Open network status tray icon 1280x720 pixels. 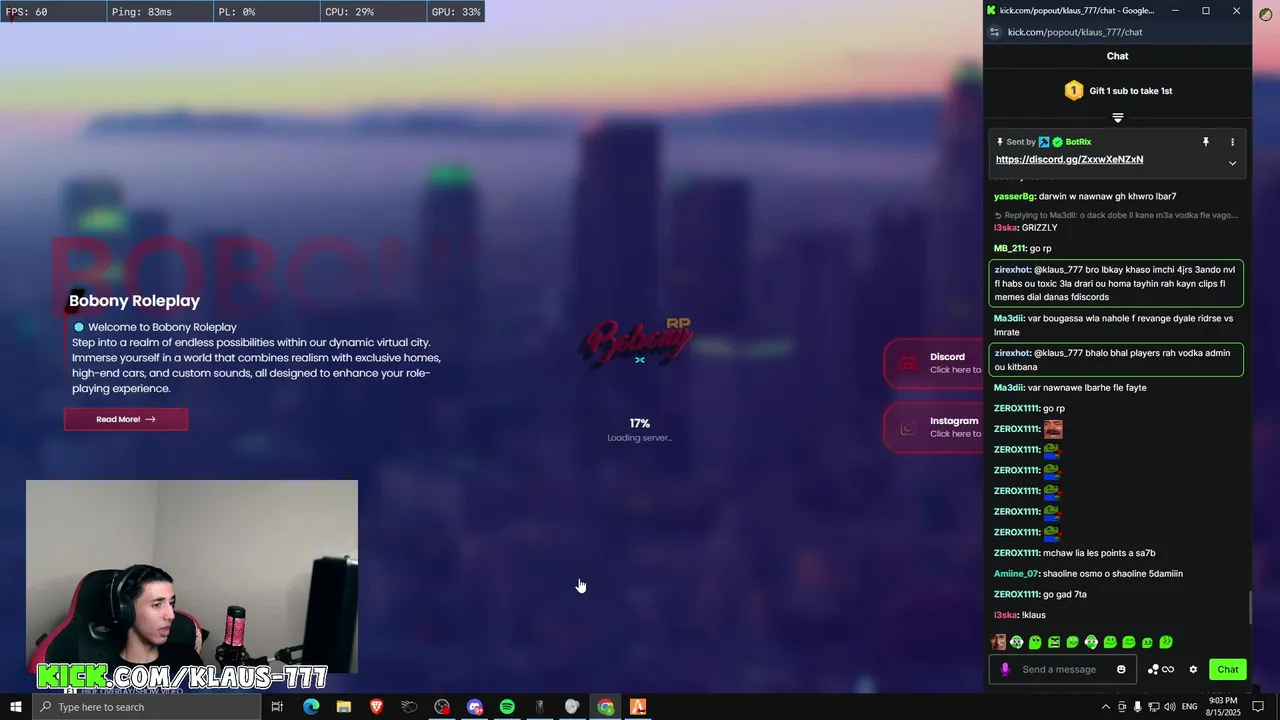1154,707
